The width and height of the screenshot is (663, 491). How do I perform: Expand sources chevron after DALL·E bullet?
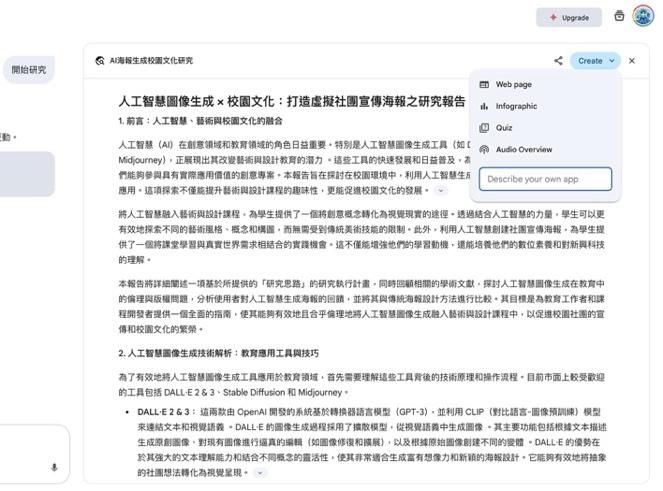click(x=260, y=472)
